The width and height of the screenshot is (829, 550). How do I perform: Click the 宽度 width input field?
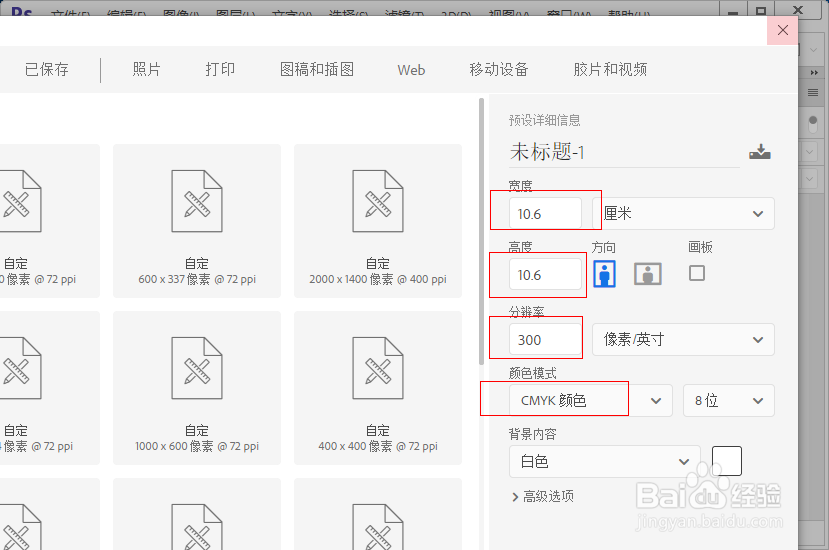pos(545,214)
